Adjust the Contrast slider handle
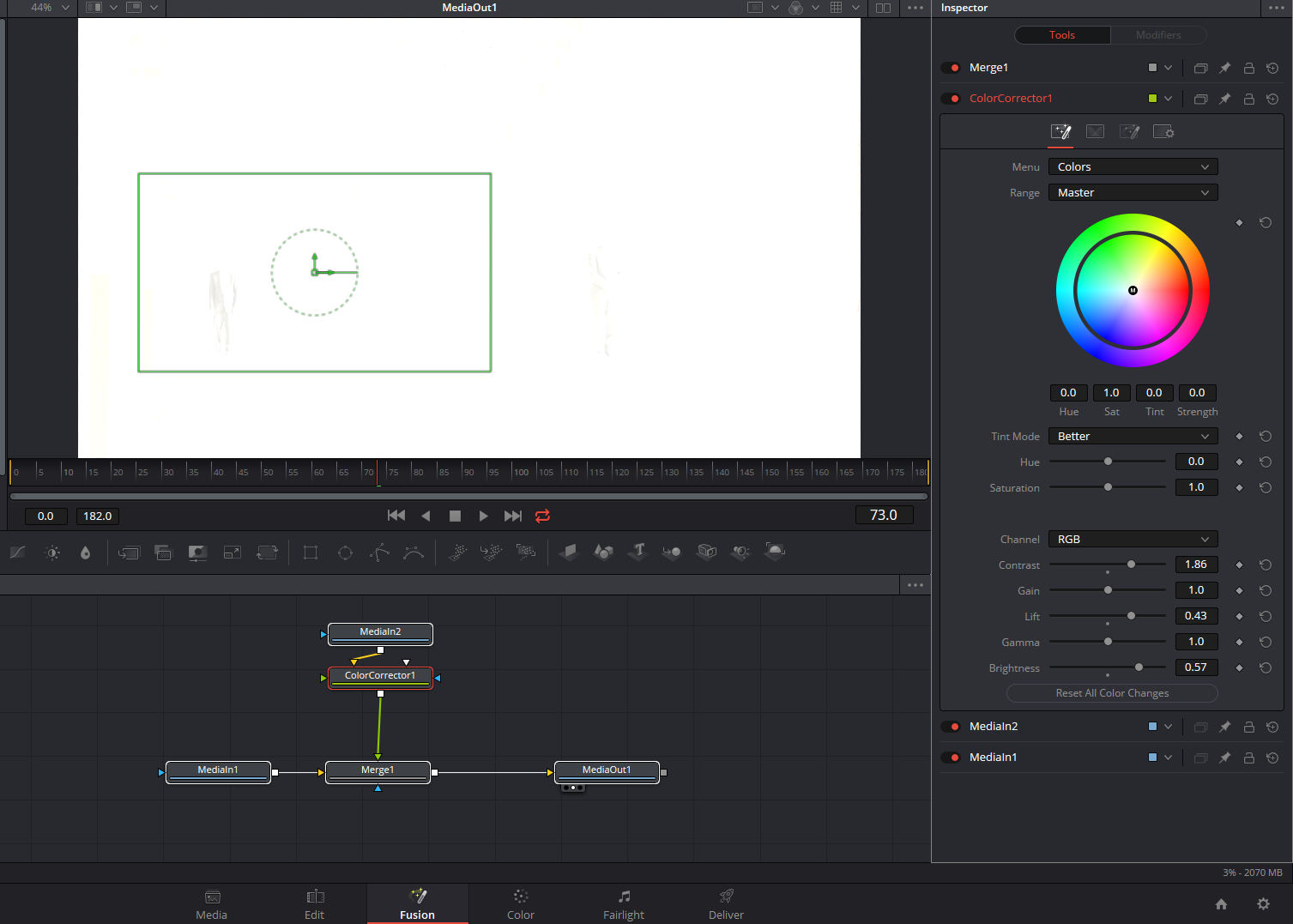The height and width of the screenshot is (924, 1293). coord(1132,565)
